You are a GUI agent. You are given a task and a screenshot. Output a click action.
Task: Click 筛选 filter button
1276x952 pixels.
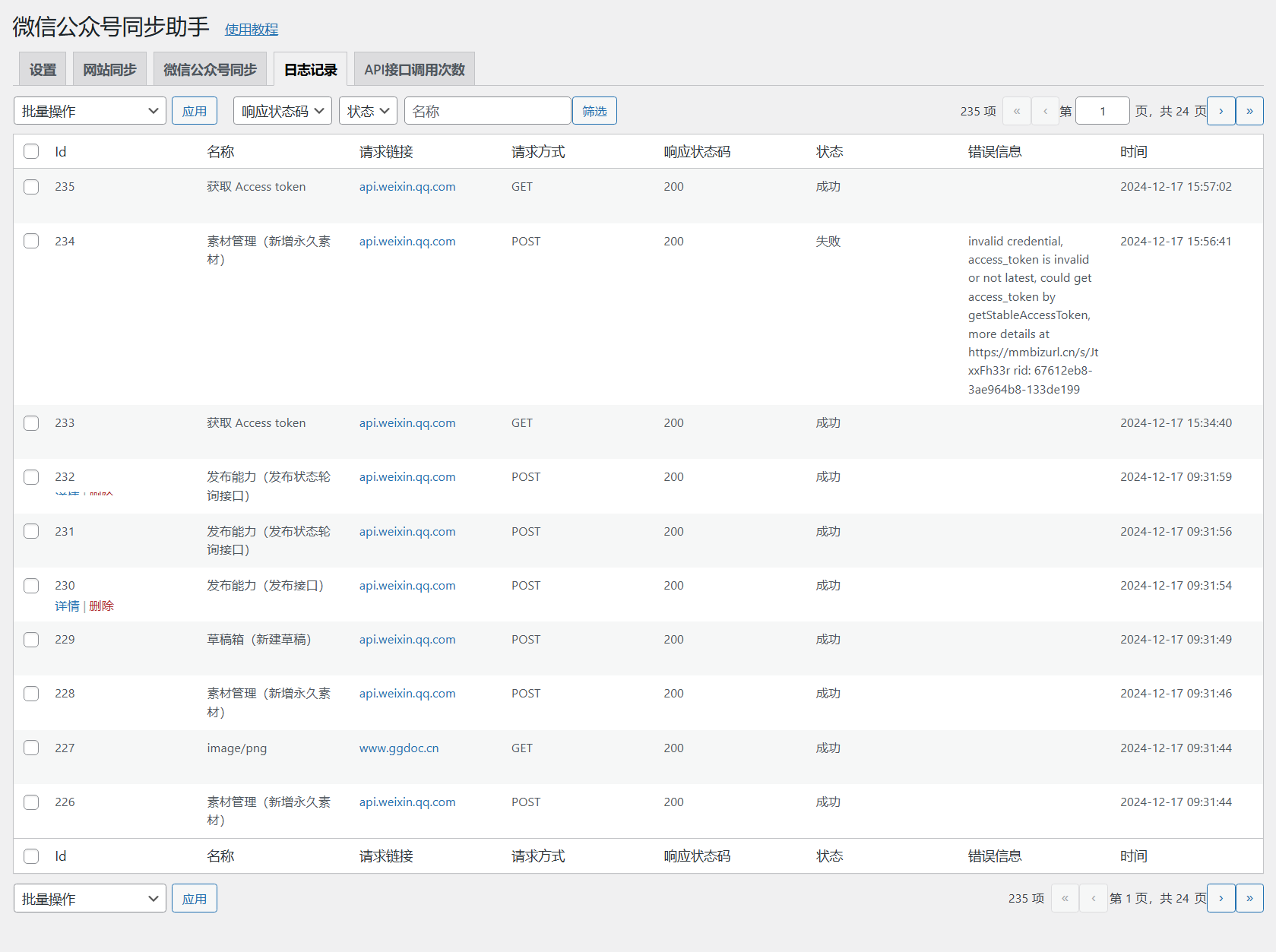(x=594, y=111)
